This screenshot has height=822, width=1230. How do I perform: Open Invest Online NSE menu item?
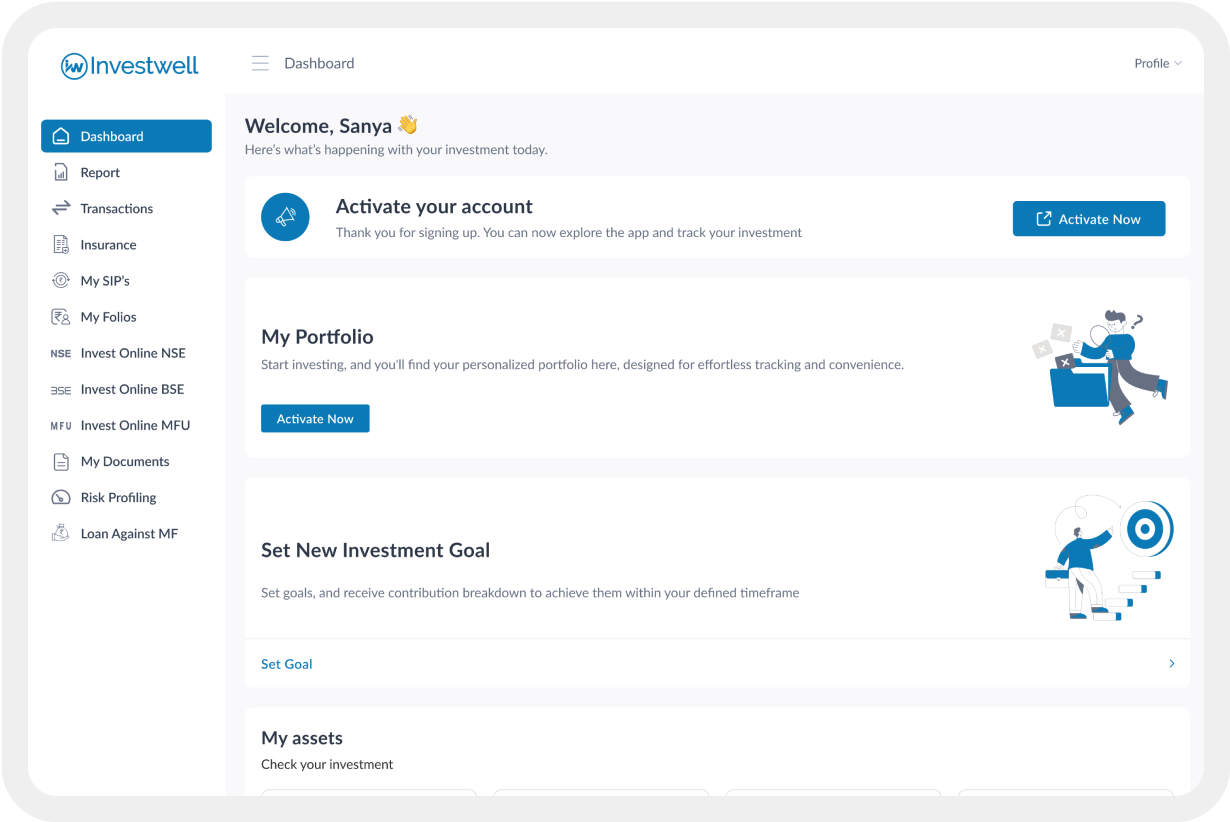pos(133,353)
